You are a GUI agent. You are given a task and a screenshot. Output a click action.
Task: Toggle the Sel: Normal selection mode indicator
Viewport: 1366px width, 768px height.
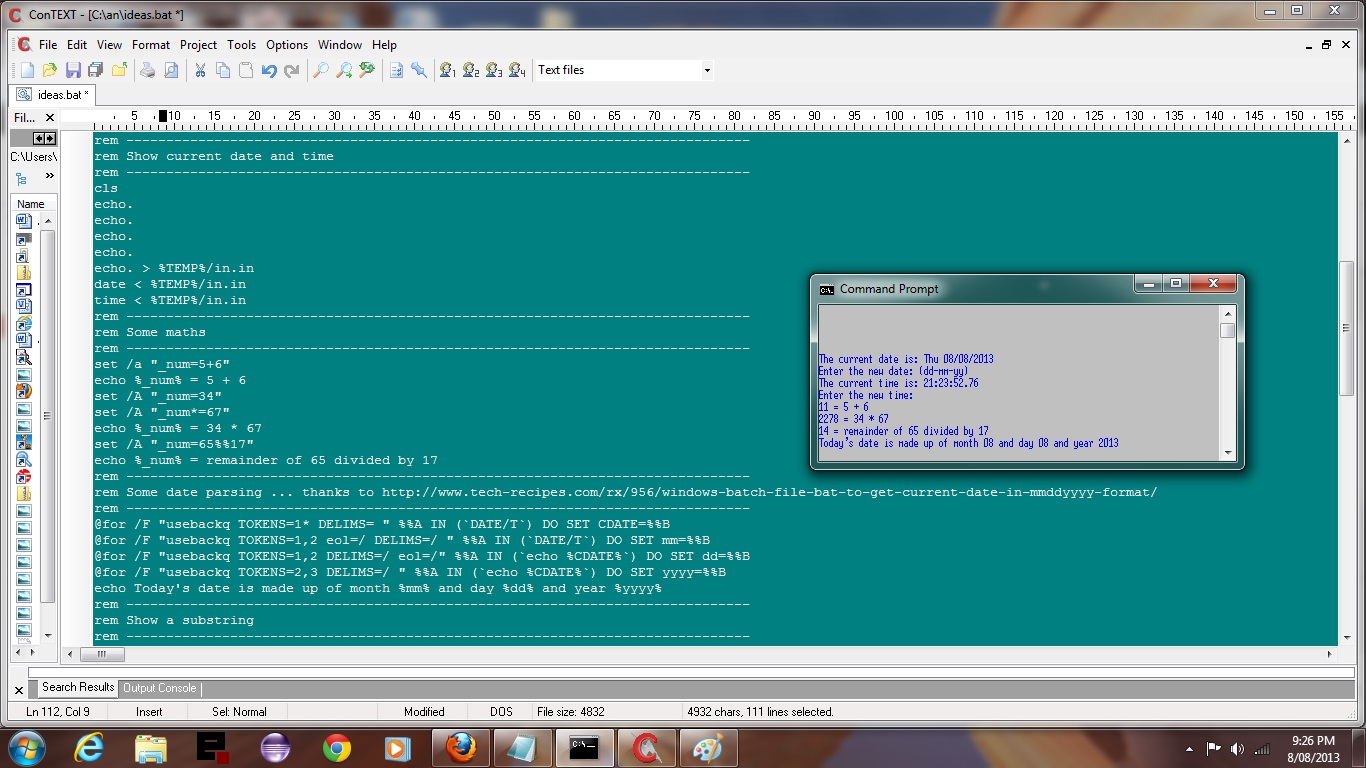tap(239, 712)
